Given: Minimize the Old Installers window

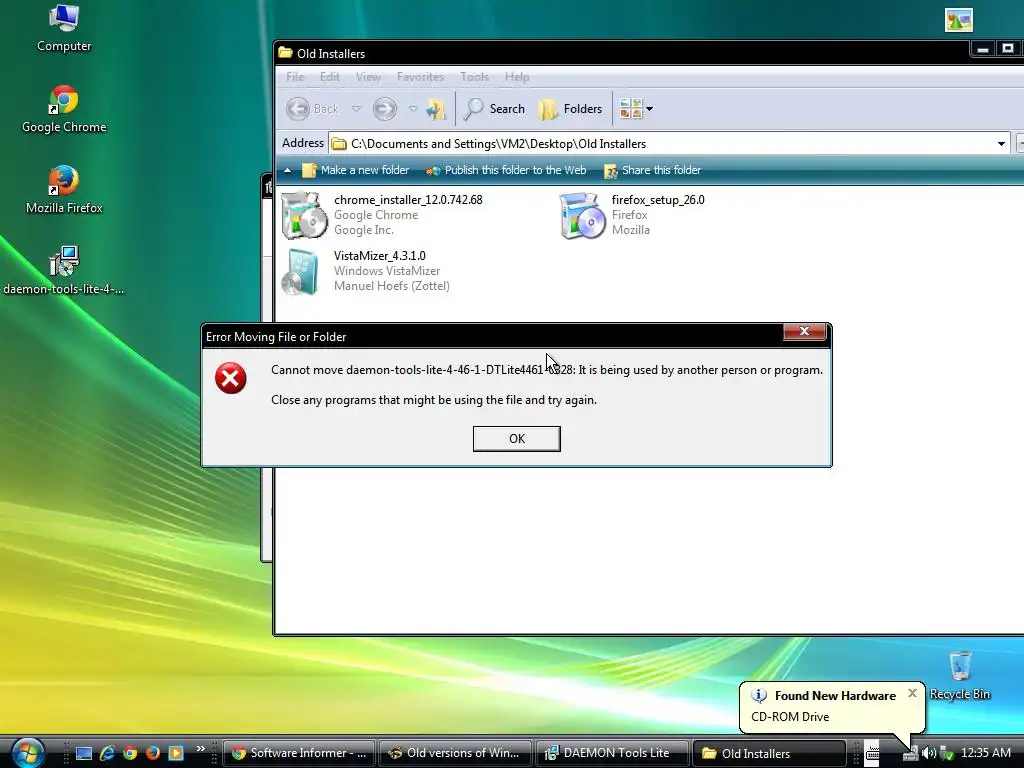Looking at the screenshot, I should click(x=982, y=49).
